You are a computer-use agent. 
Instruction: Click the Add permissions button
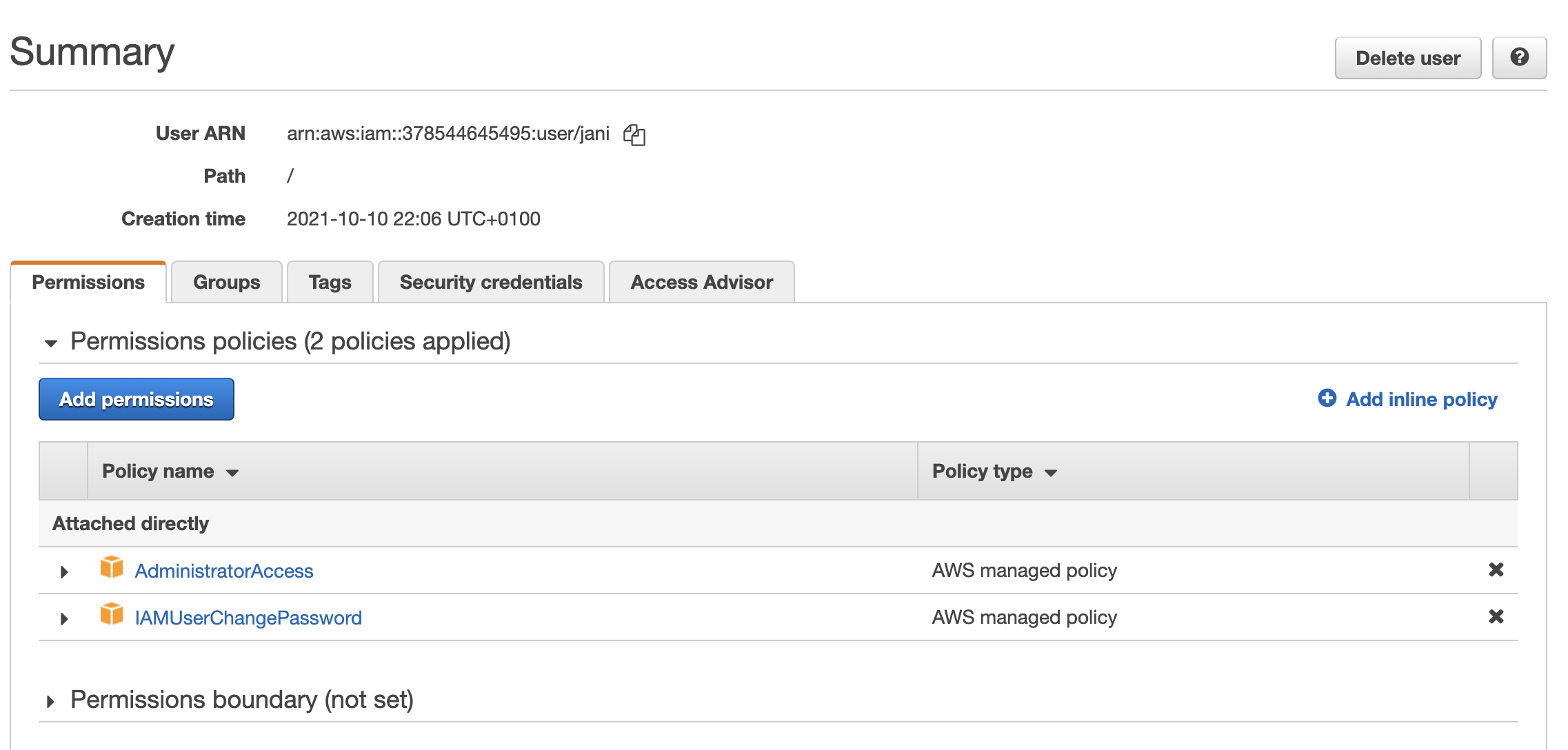[x=137, y=399]
